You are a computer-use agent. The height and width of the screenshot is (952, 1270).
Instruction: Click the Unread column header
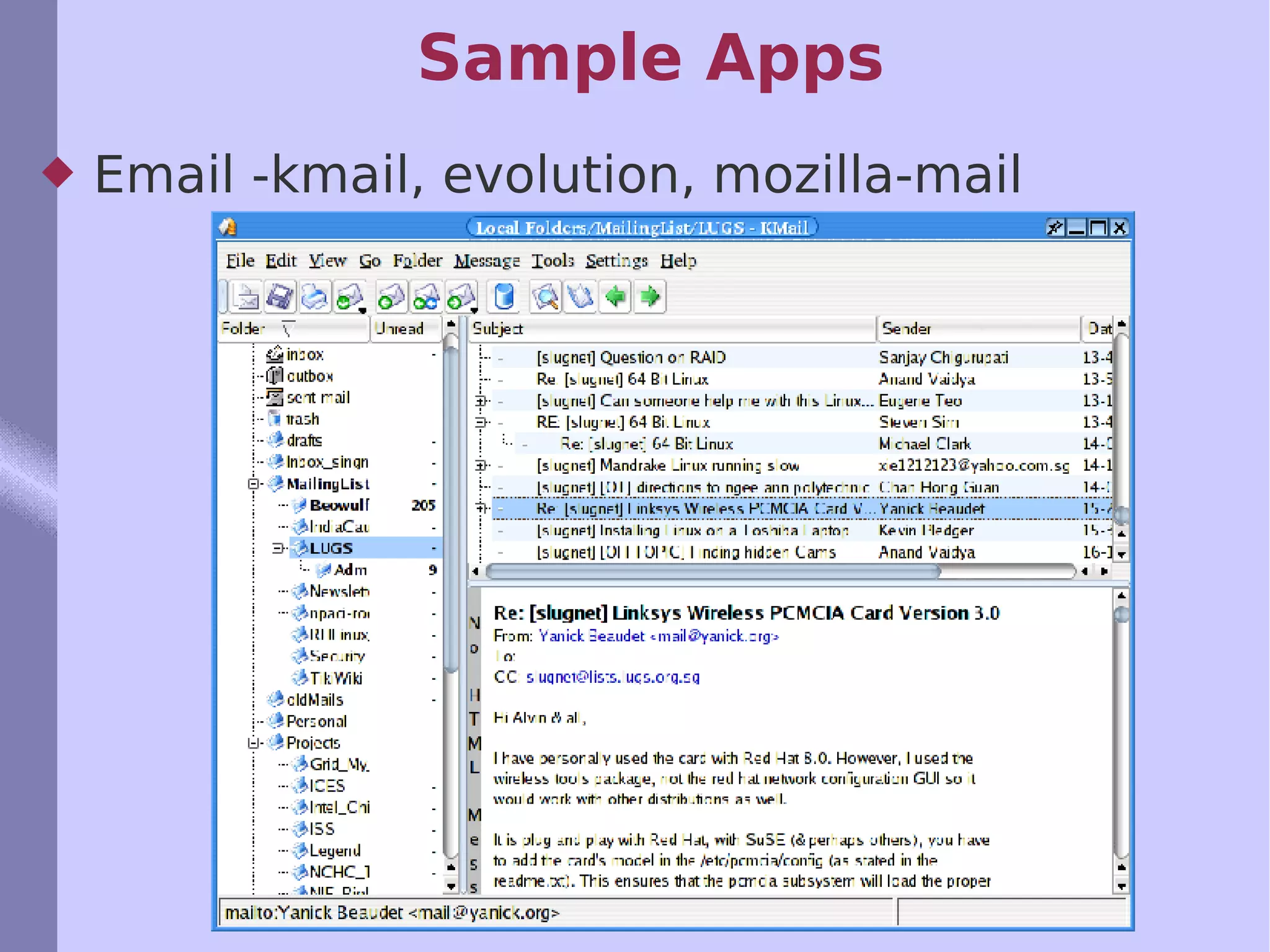click(x=407, y=329)
